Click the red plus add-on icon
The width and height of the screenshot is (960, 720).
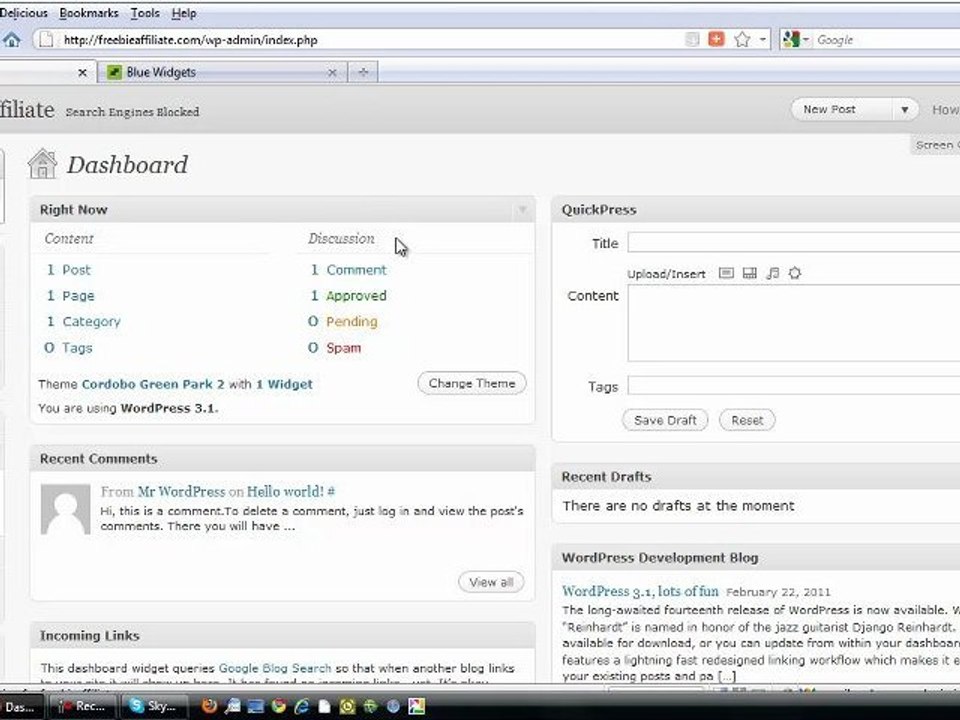[716, 39]
